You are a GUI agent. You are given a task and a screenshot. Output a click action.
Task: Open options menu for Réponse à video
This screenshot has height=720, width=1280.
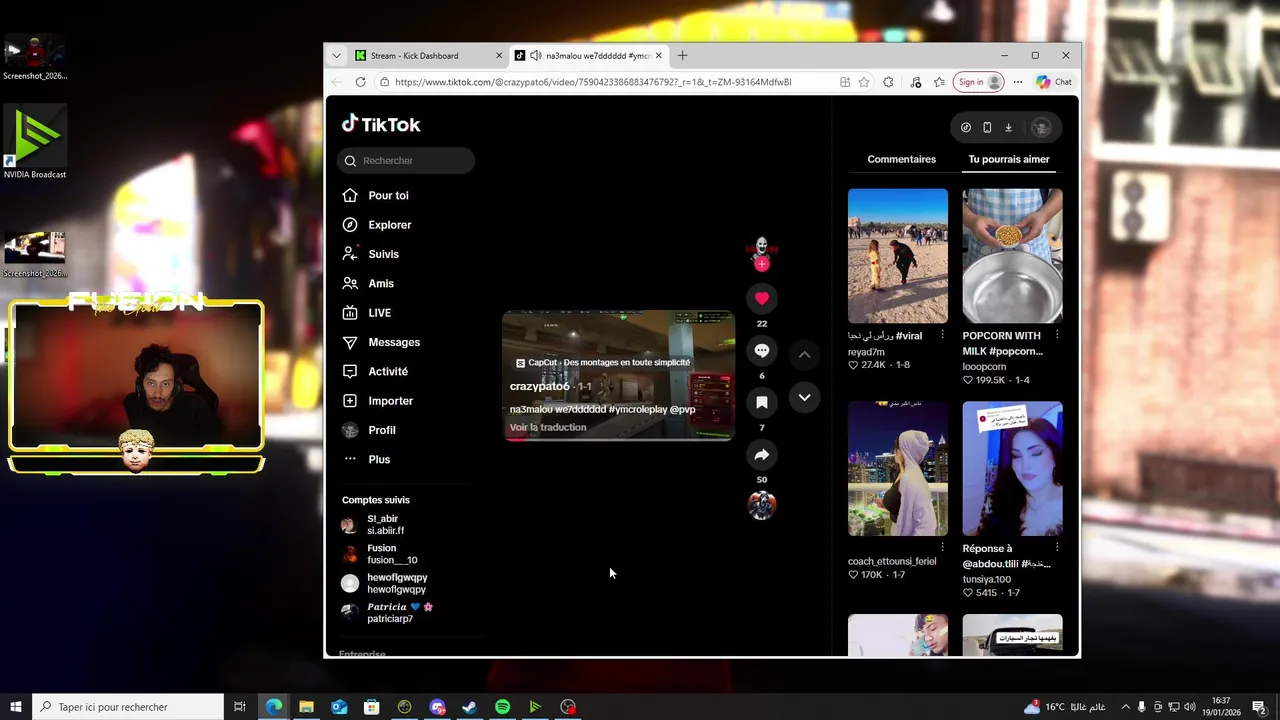(x=1057, y=548)
